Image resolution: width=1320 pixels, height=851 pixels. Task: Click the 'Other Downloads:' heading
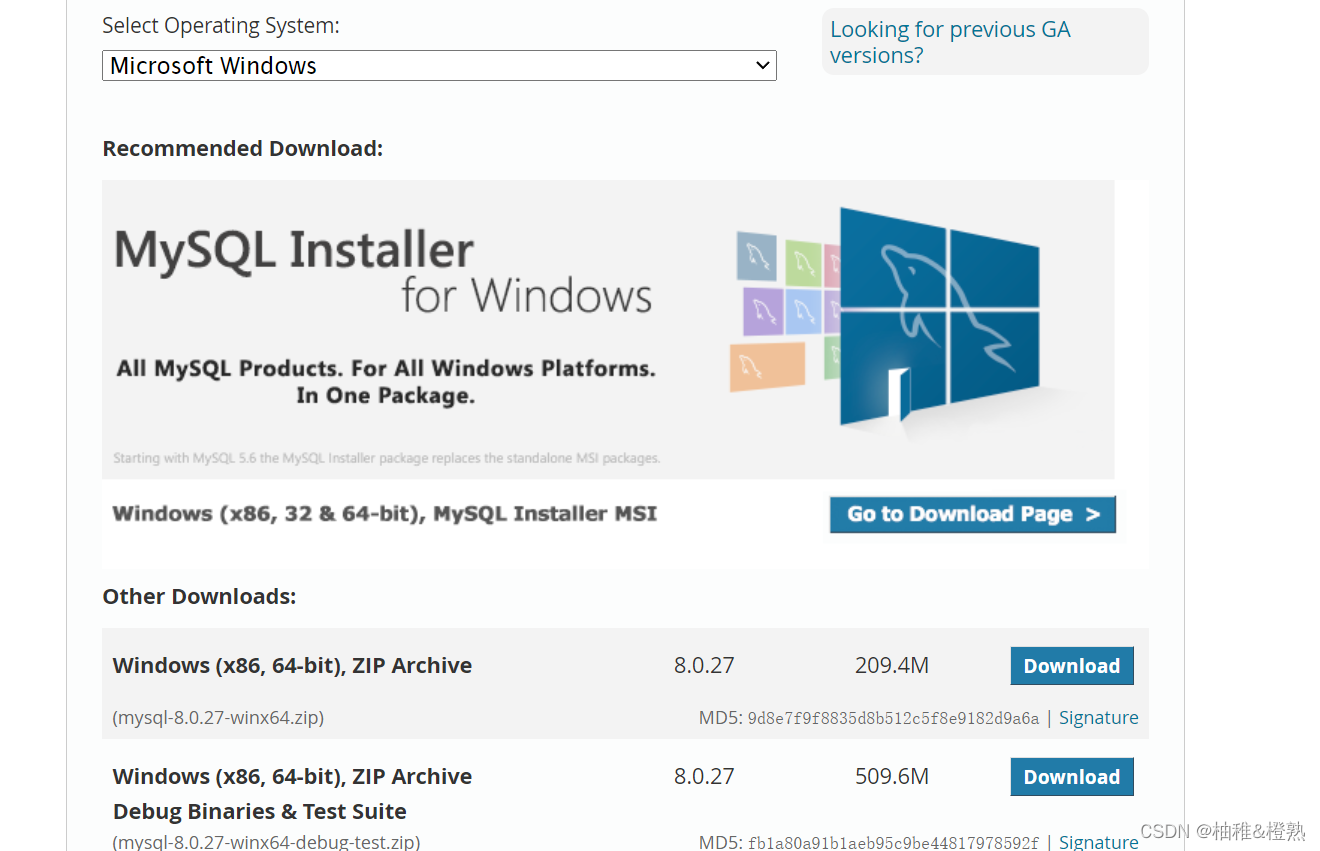199,597
